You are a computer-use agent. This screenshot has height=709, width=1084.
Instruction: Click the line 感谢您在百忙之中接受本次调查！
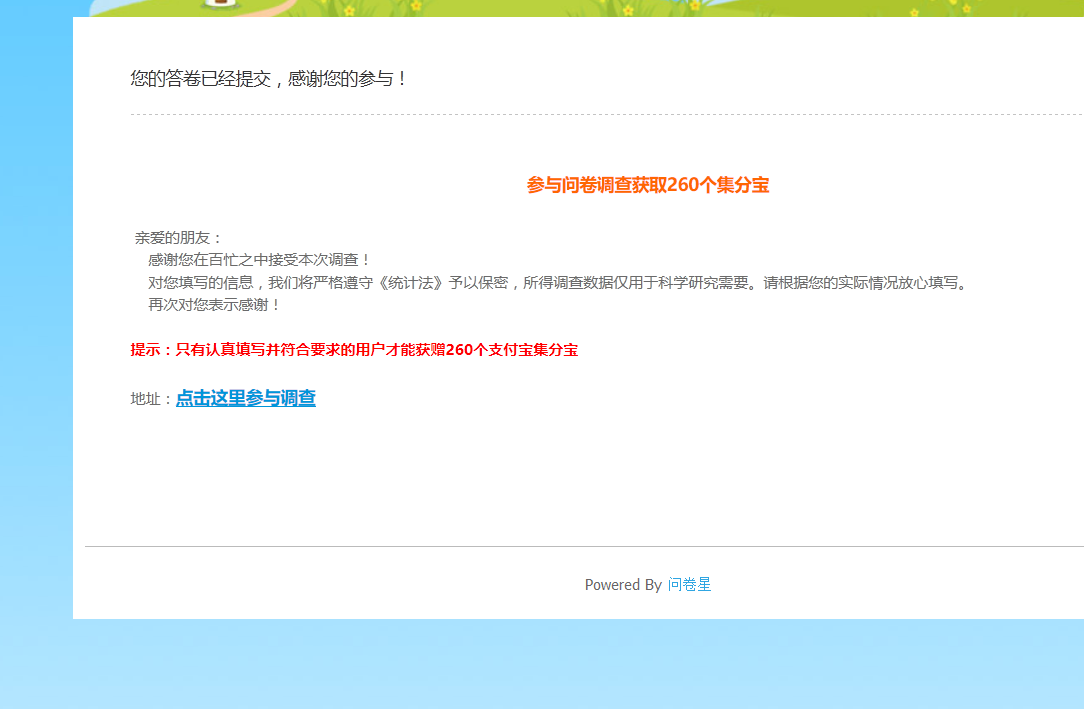259,260
